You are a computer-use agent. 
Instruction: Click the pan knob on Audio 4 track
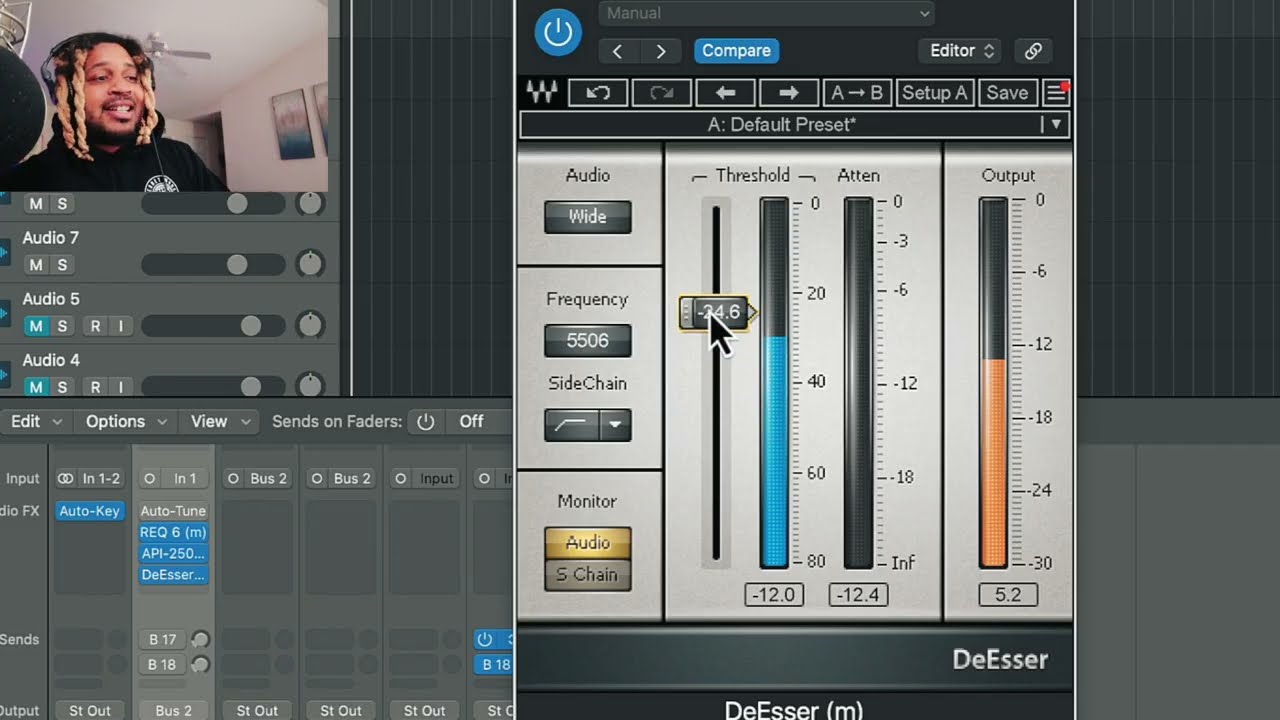point(311,385)
